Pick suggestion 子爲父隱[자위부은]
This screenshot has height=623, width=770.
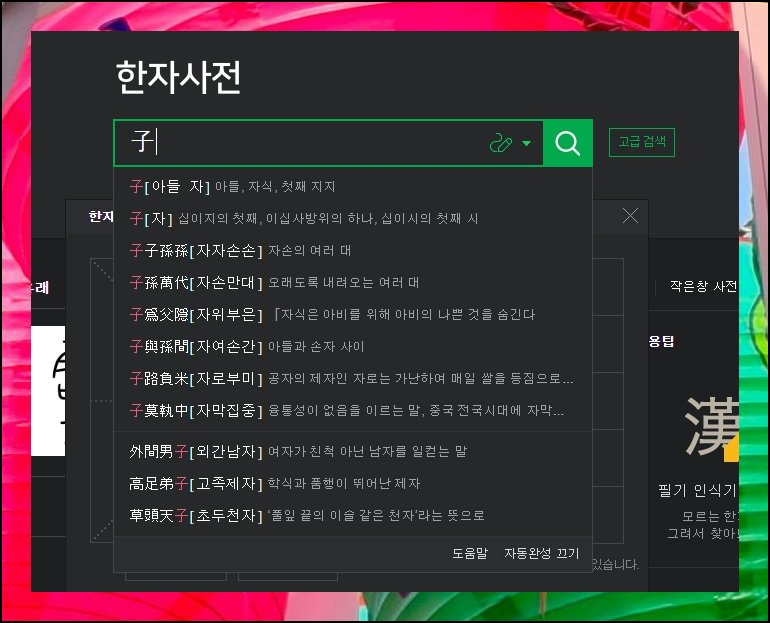coord(353,314)
